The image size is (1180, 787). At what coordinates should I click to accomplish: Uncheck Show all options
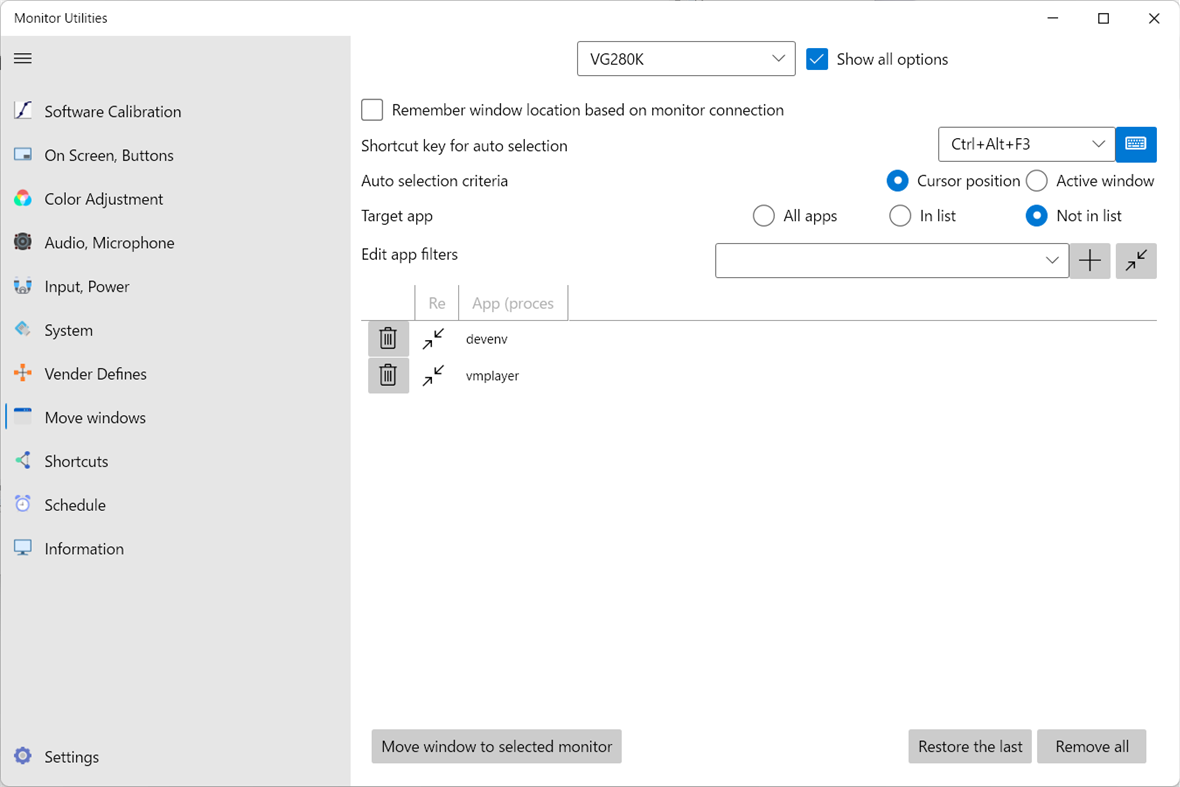click(x=817, y=59)
